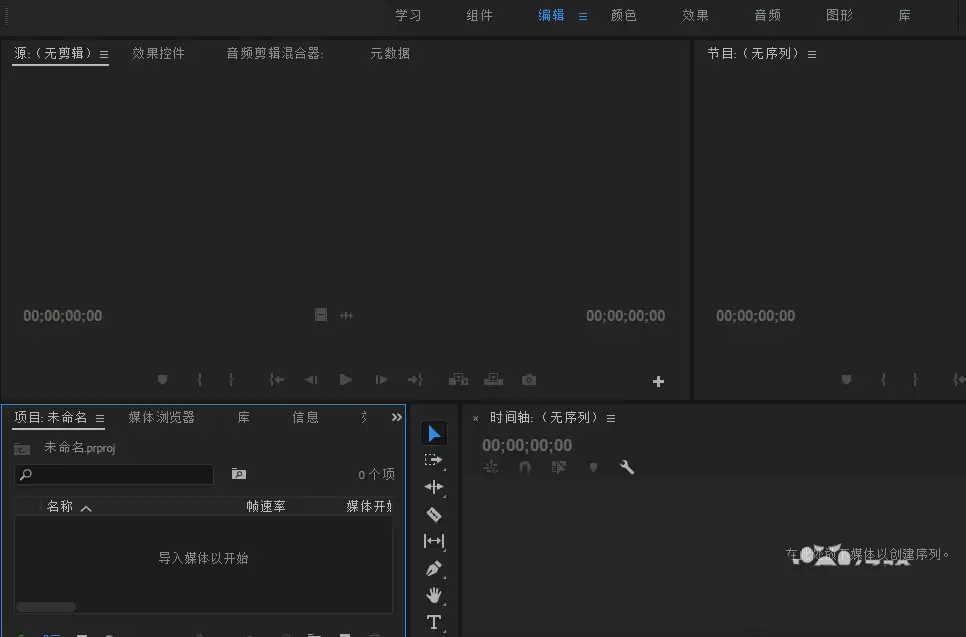Click the Export Frame camera icon
966x637 pixels.
click(529, 380)
